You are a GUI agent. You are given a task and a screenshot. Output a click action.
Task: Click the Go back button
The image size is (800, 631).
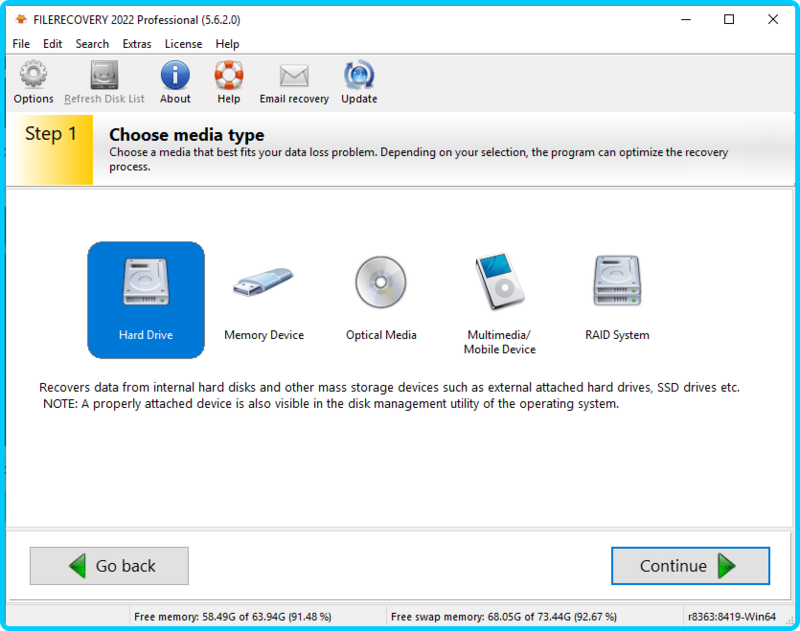click(x=109, y=566)
